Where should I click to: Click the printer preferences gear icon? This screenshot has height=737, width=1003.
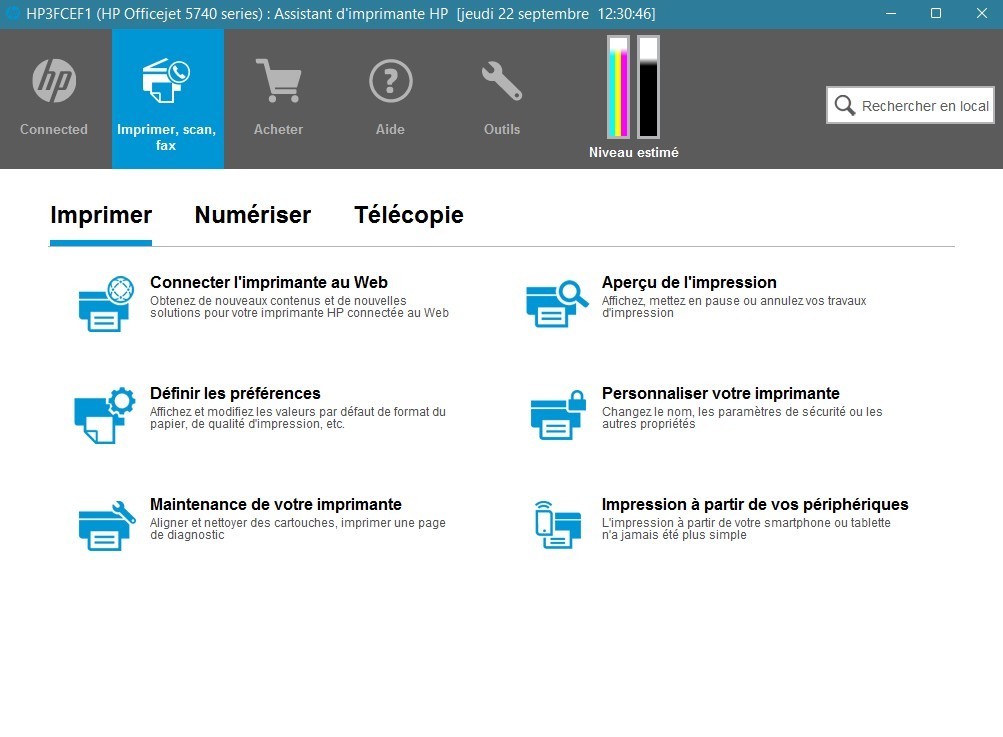tap(104, 413)
